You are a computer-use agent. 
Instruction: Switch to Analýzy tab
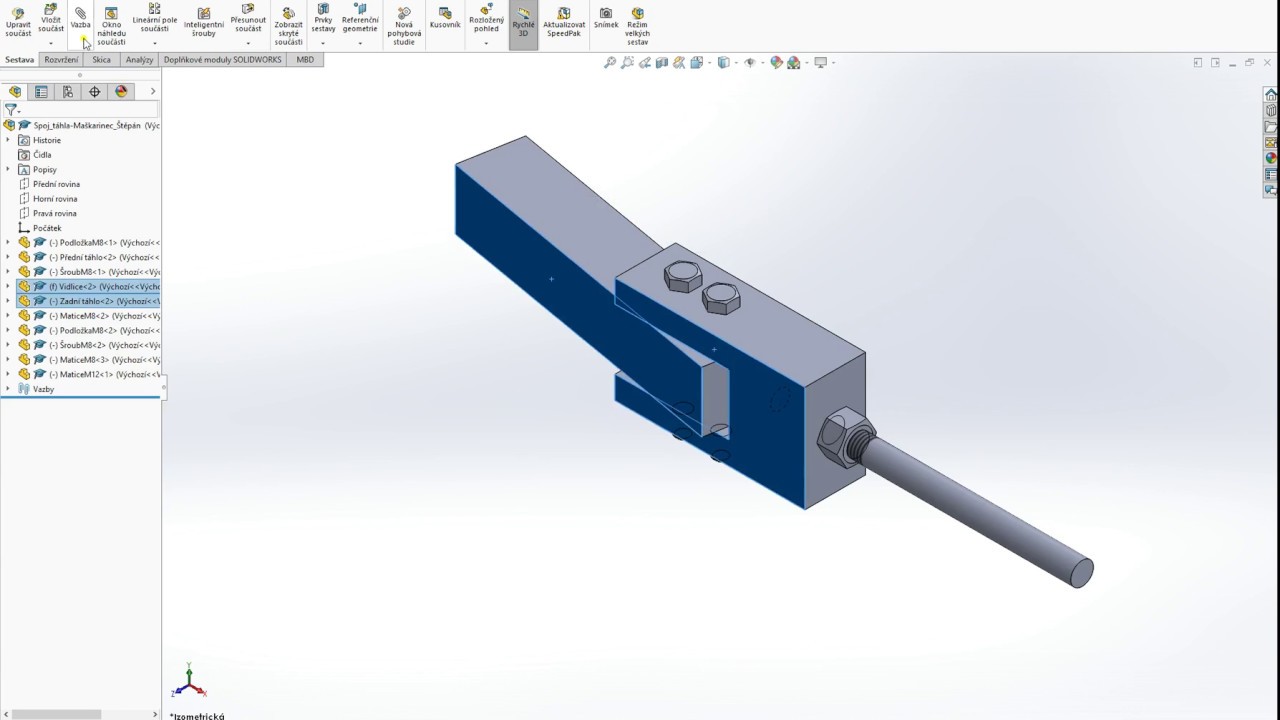point(139,60)
